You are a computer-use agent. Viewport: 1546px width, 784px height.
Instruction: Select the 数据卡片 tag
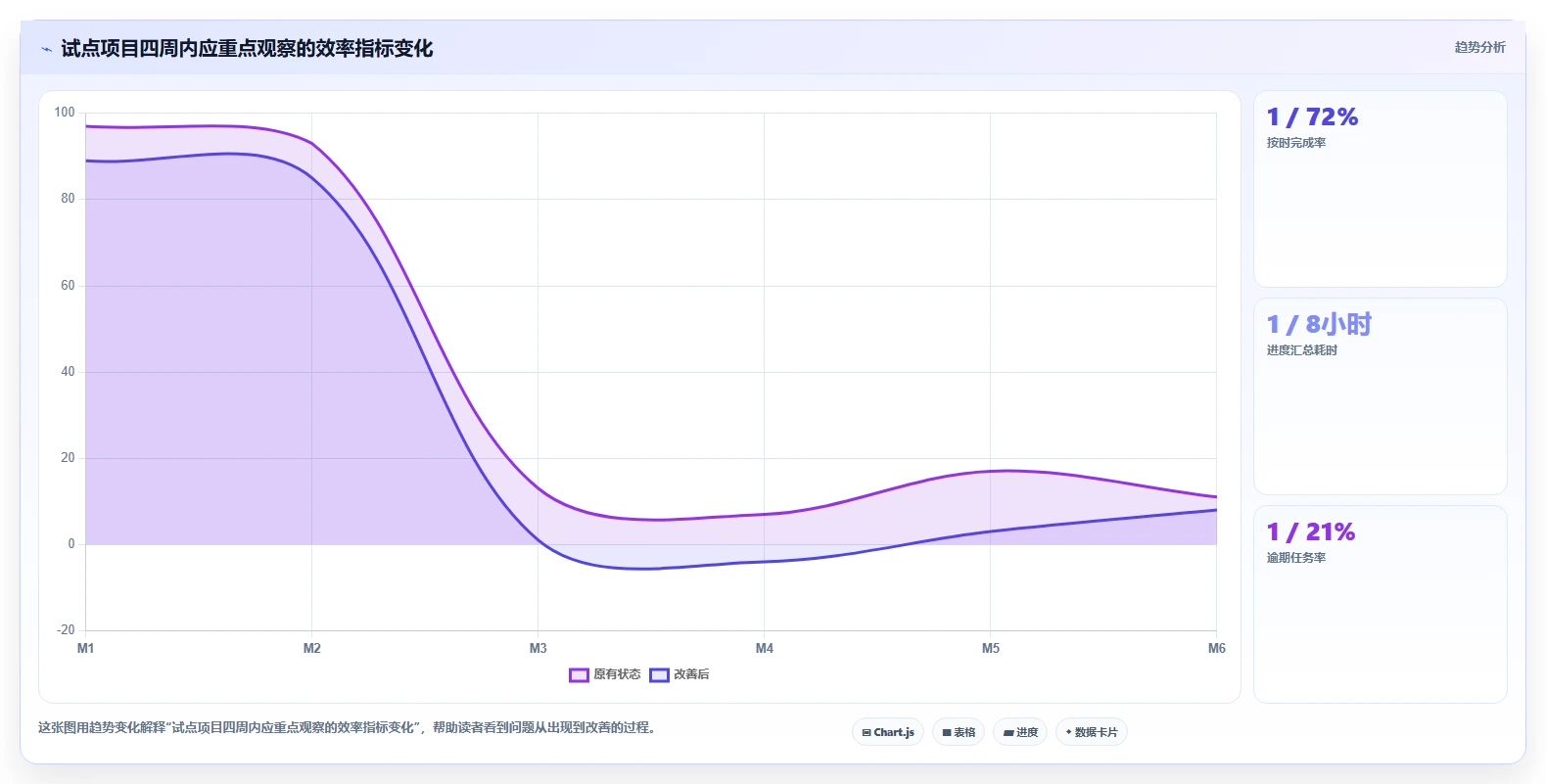(1092, 732)
